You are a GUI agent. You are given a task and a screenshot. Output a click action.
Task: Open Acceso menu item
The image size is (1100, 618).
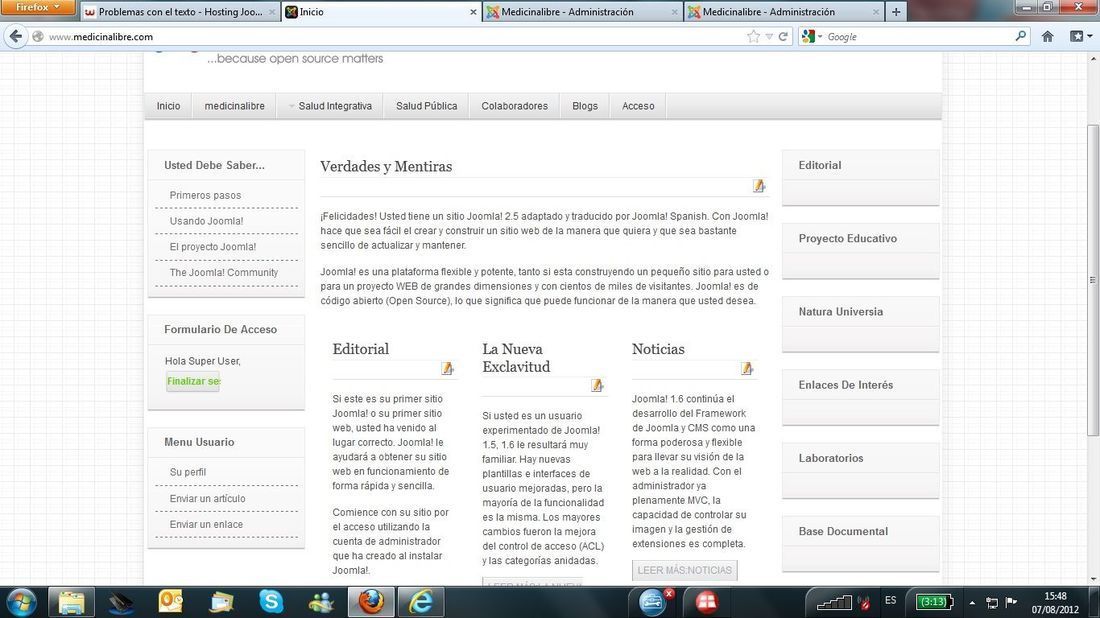pos(638,106)
